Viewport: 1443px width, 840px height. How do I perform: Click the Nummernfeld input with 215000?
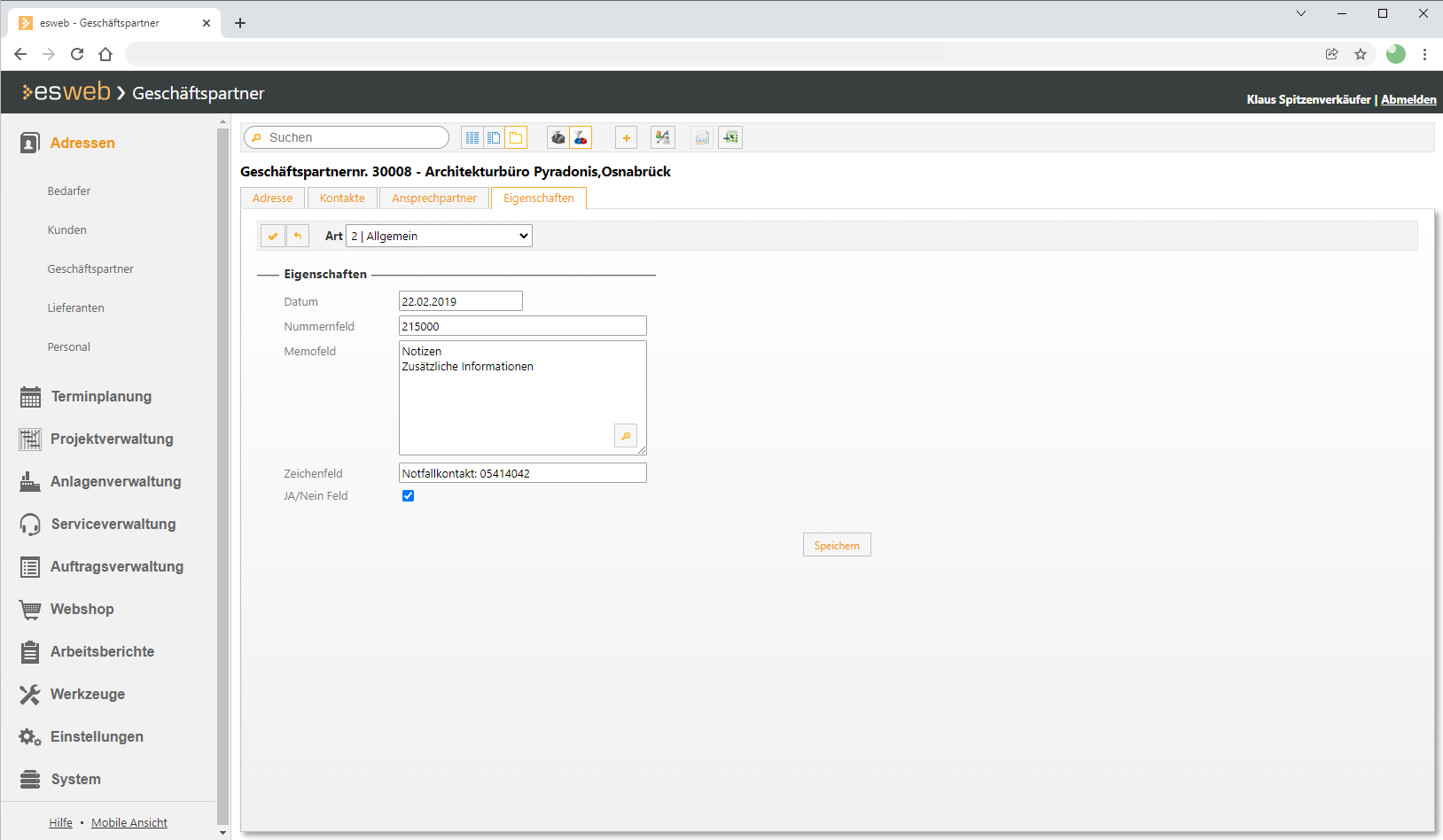(523, 326)
